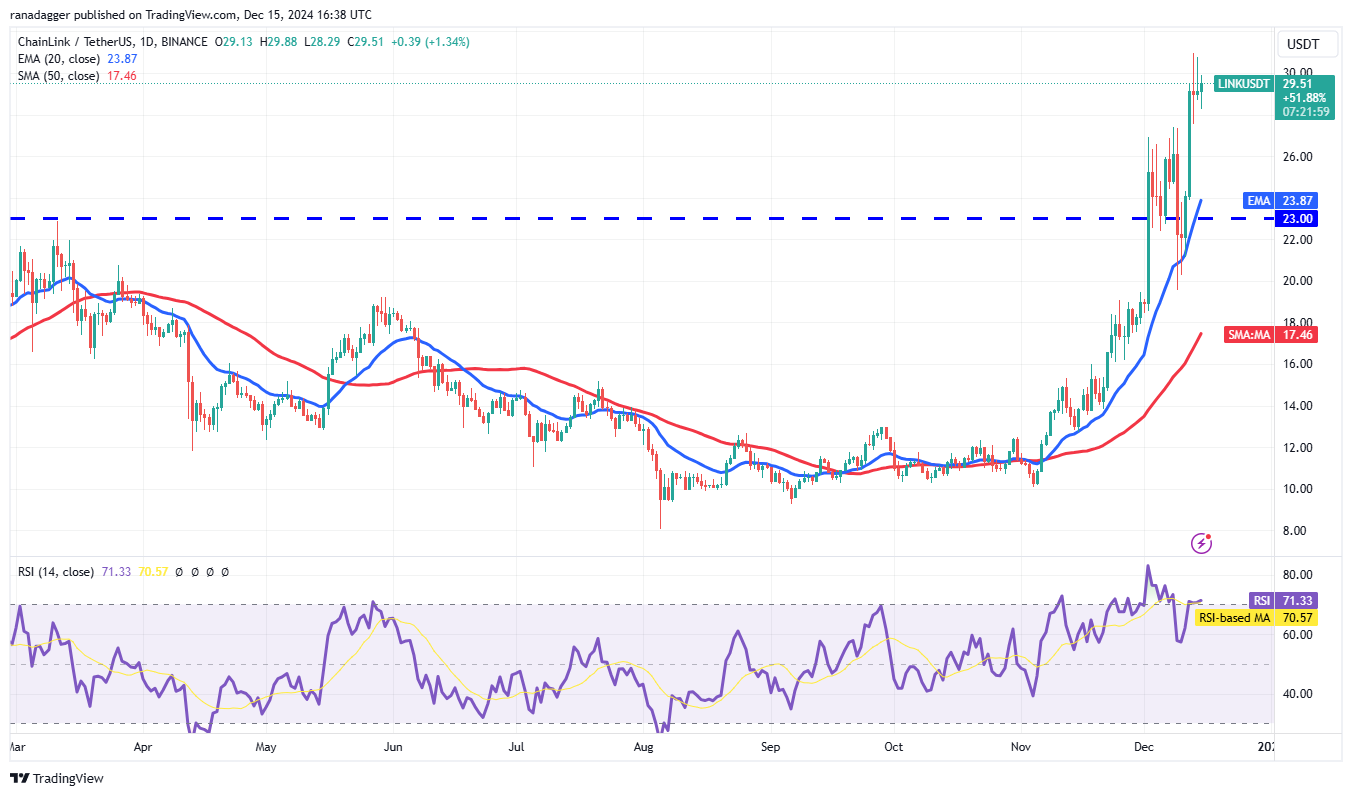Click the LINKUSDT price label tag

1245,85
